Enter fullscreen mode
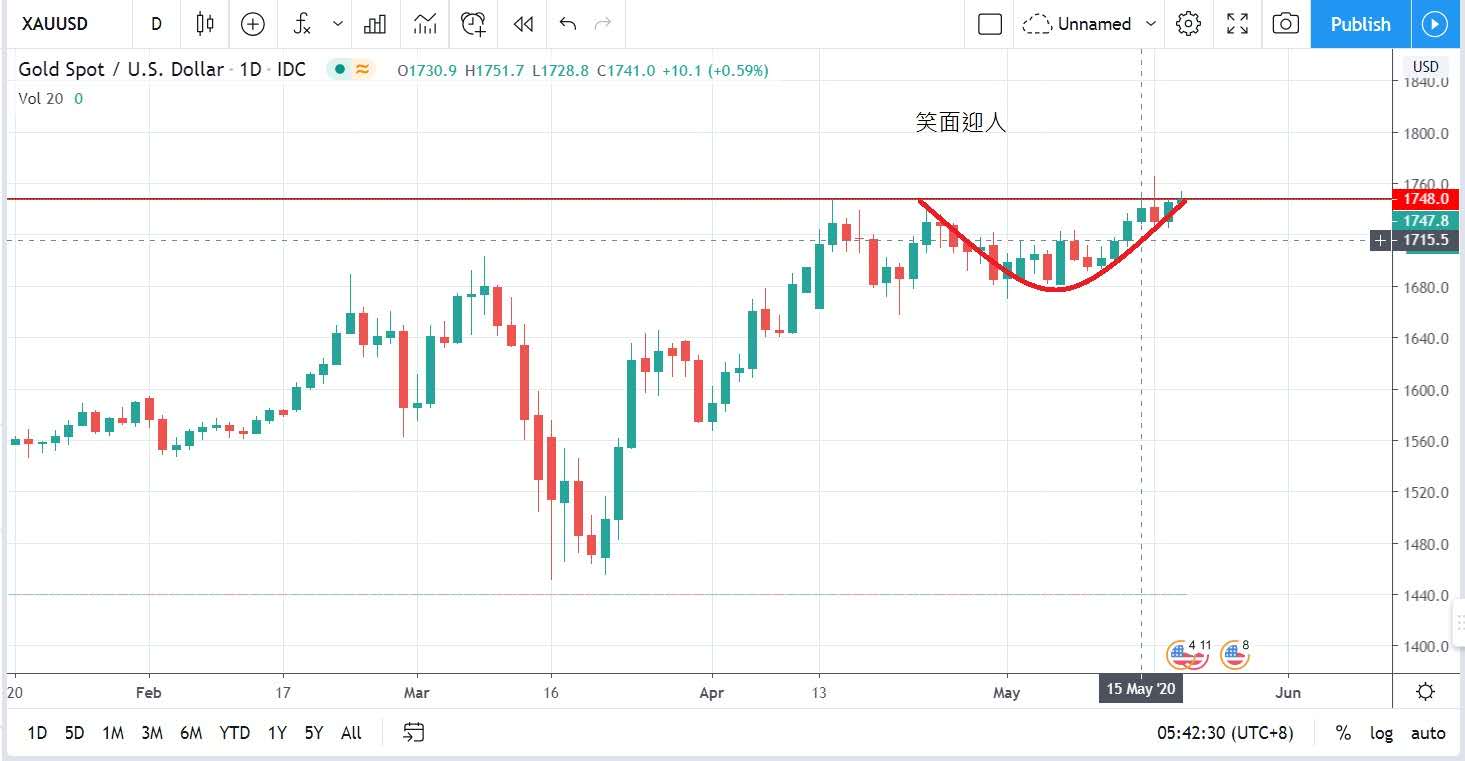Image resolution: width=1465 pixels, height=761 pixels. (x=1237, y=24)
